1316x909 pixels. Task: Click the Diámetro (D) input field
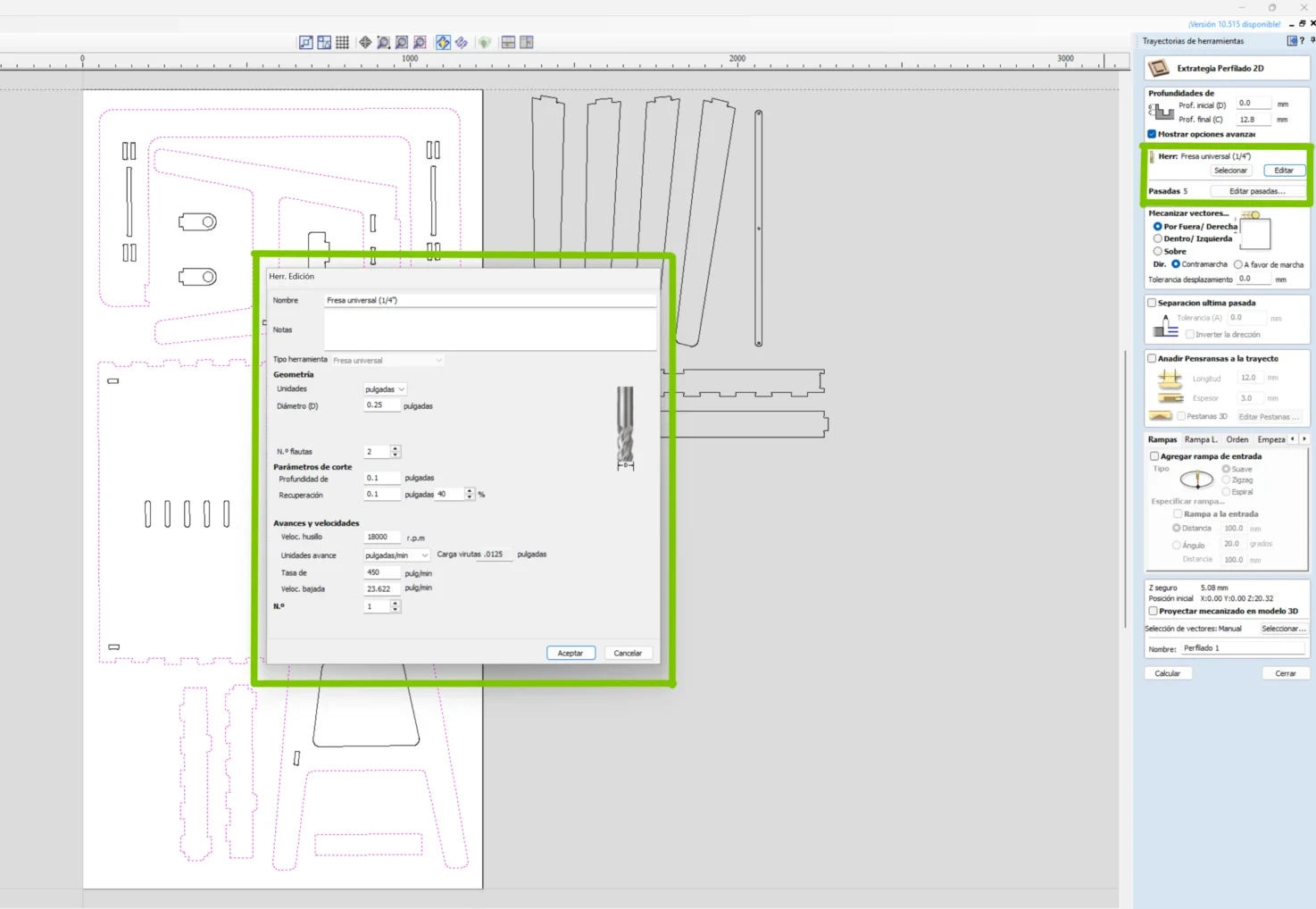382,405
